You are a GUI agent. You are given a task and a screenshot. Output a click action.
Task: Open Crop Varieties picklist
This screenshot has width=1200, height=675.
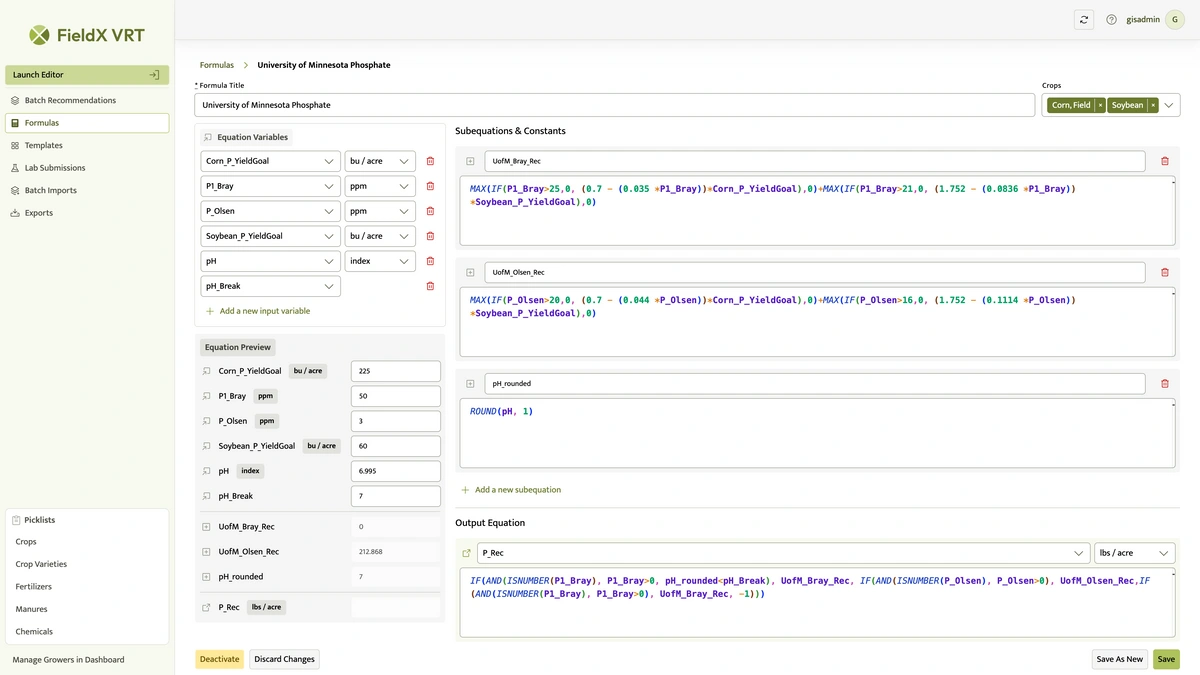coord(41,564)
